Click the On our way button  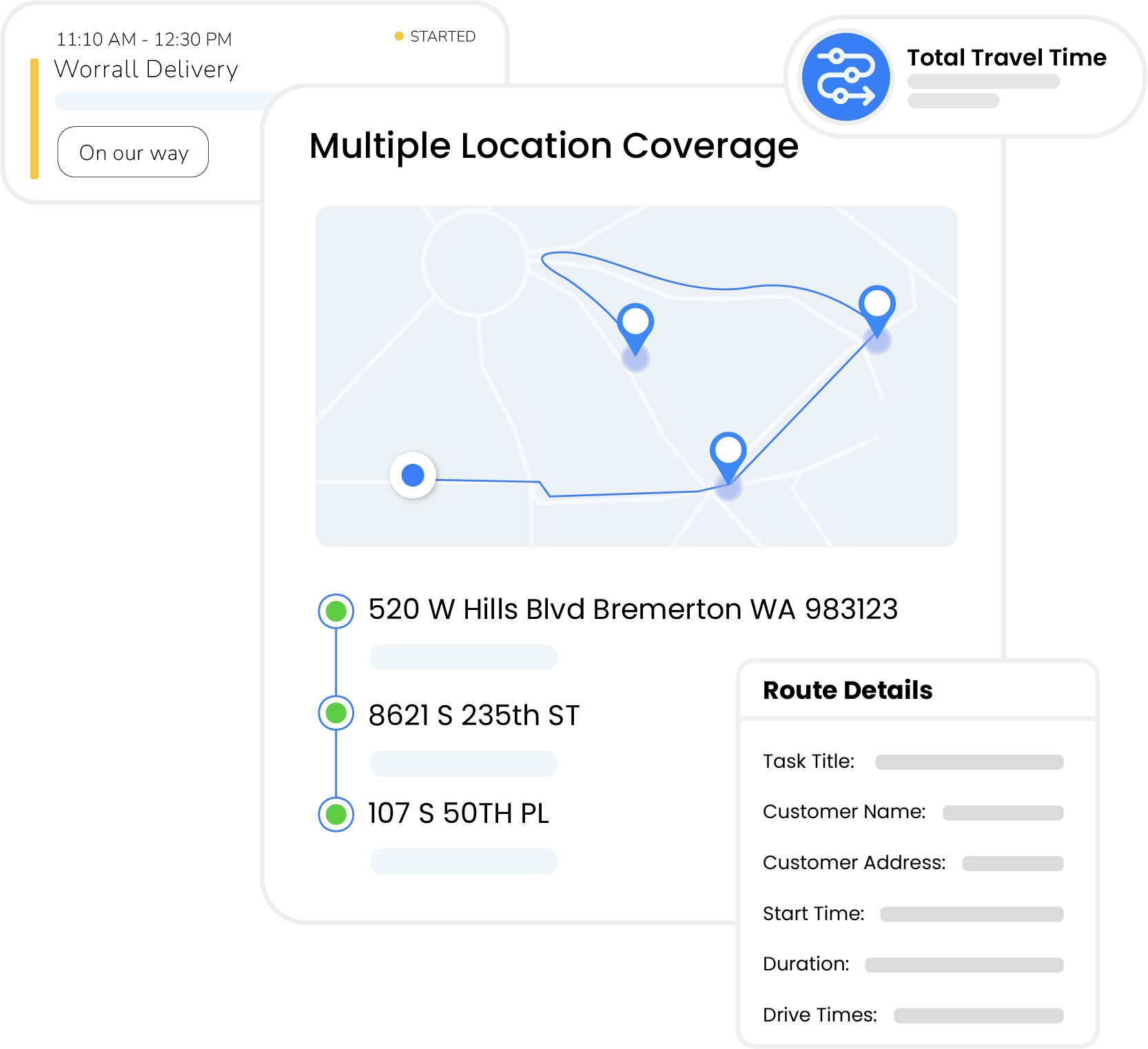click(133, 152)
